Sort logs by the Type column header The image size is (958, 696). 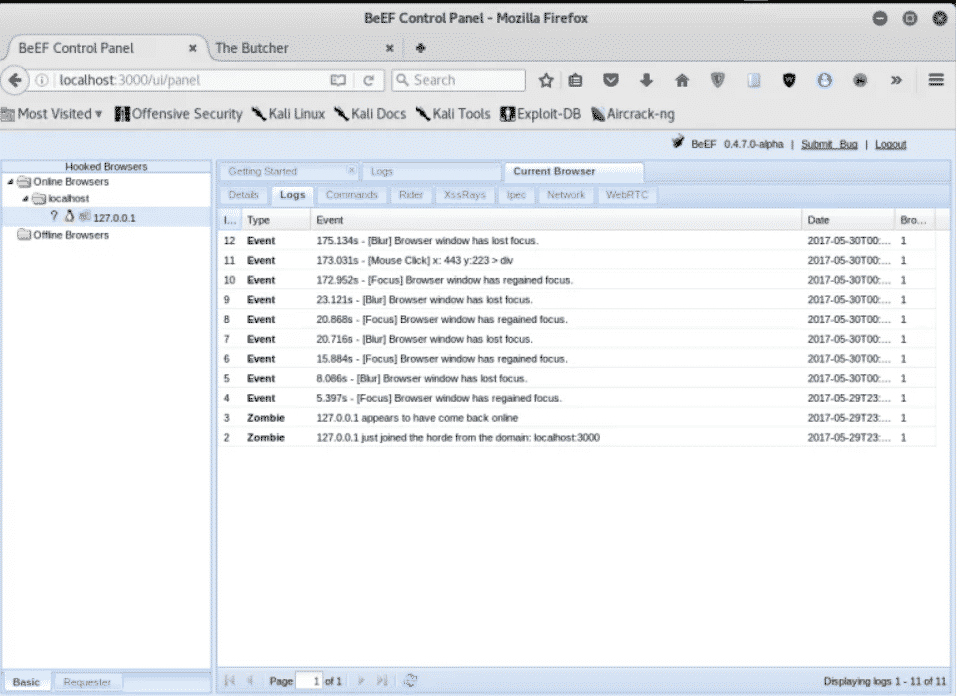pyautogui.click(x=276, y=220)
